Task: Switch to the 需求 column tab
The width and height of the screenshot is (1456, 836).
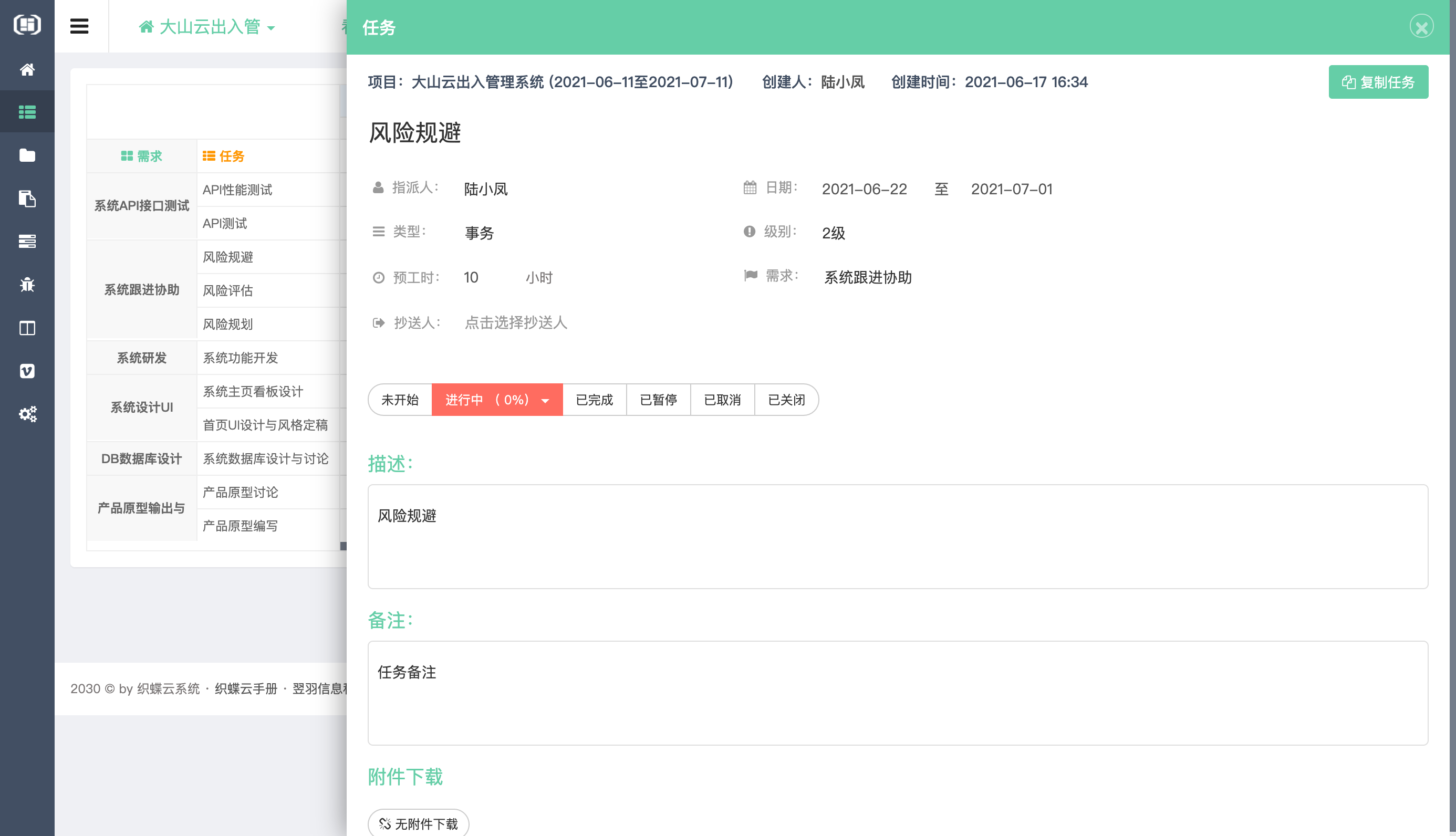Action: coord(141,155)
